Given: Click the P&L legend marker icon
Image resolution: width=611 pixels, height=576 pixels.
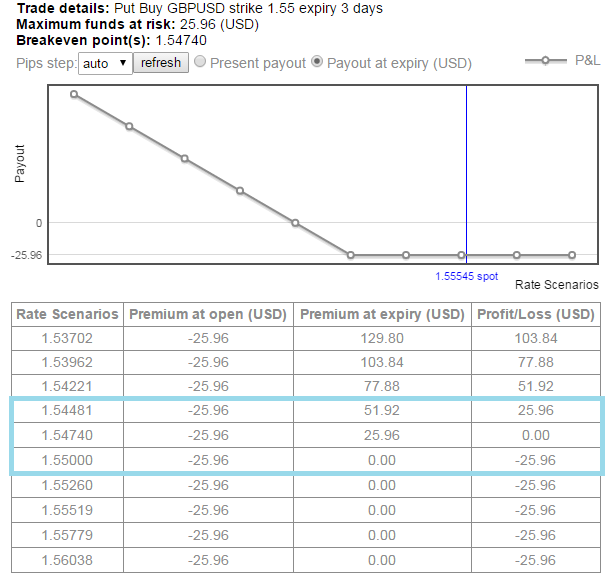Looking at the screenshot, I should tap(545, 61).
